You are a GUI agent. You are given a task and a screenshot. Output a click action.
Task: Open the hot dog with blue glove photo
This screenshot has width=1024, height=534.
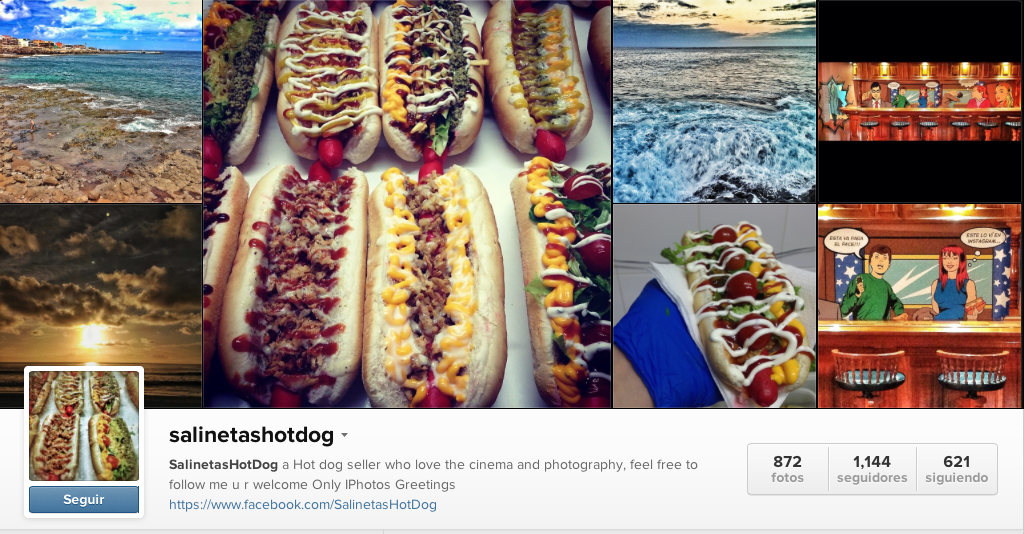[714, 306]
